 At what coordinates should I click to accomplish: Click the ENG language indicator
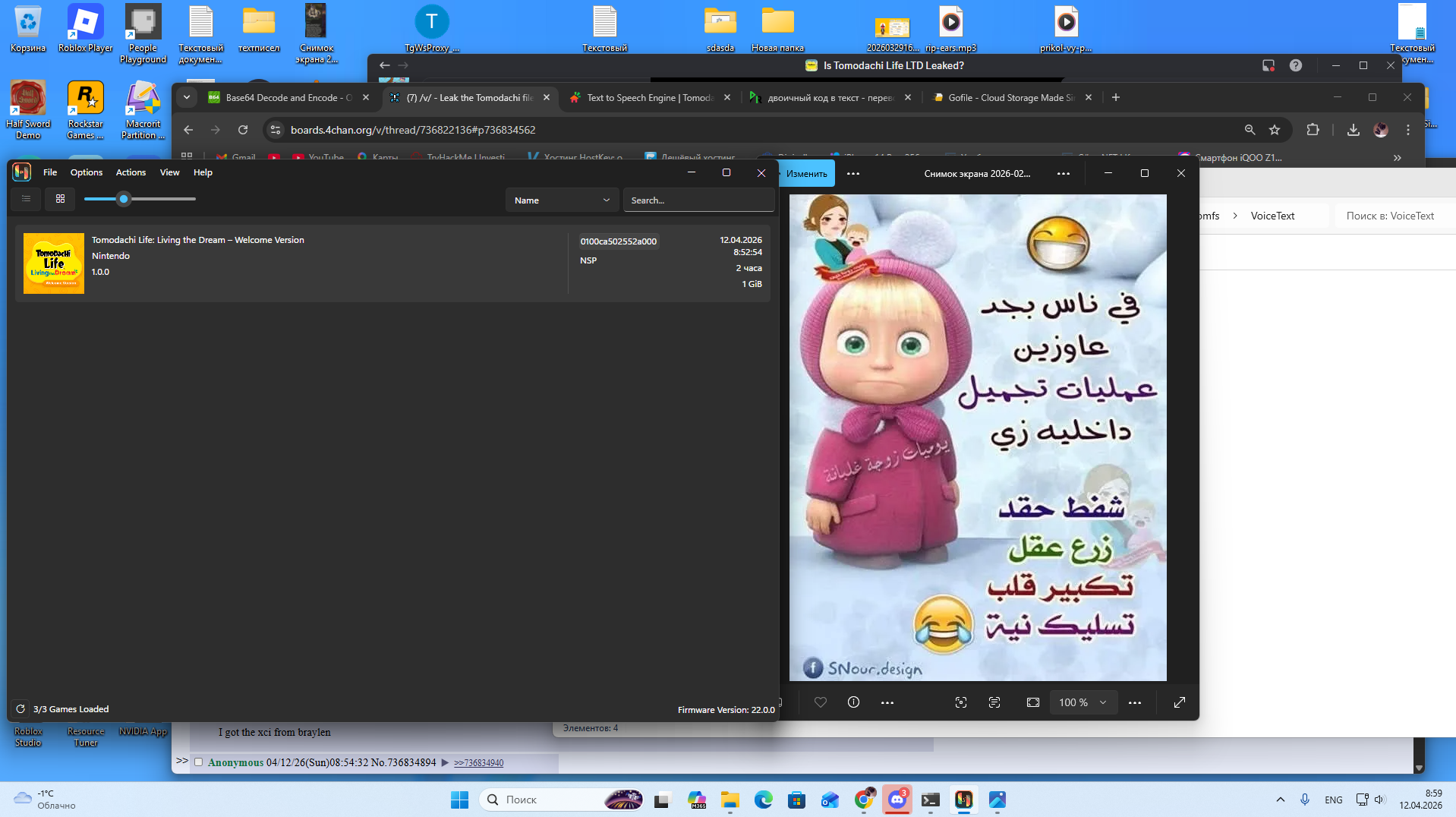(1333, 800)
